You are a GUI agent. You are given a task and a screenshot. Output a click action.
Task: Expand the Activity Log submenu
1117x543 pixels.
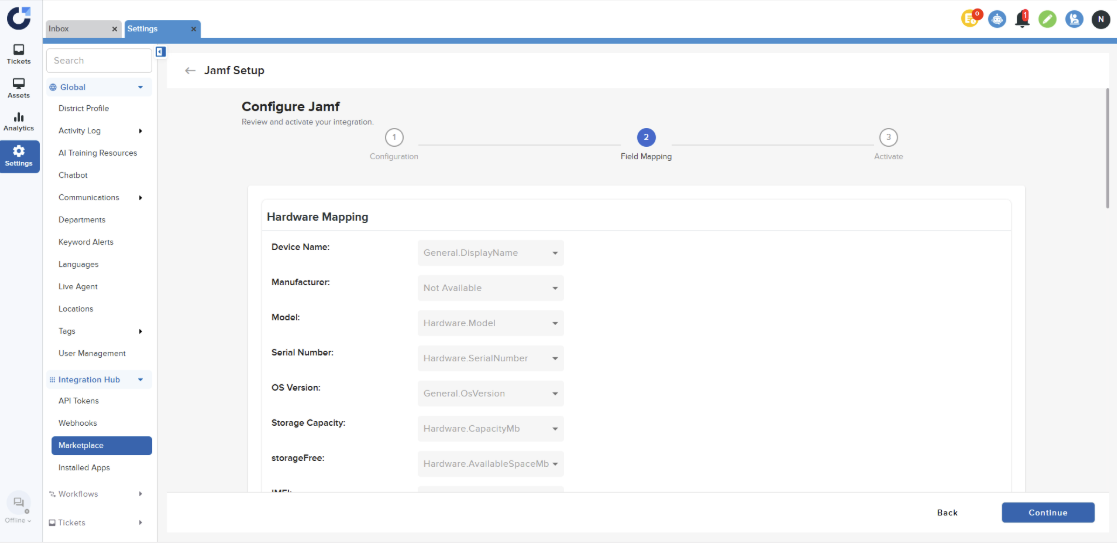140,131
